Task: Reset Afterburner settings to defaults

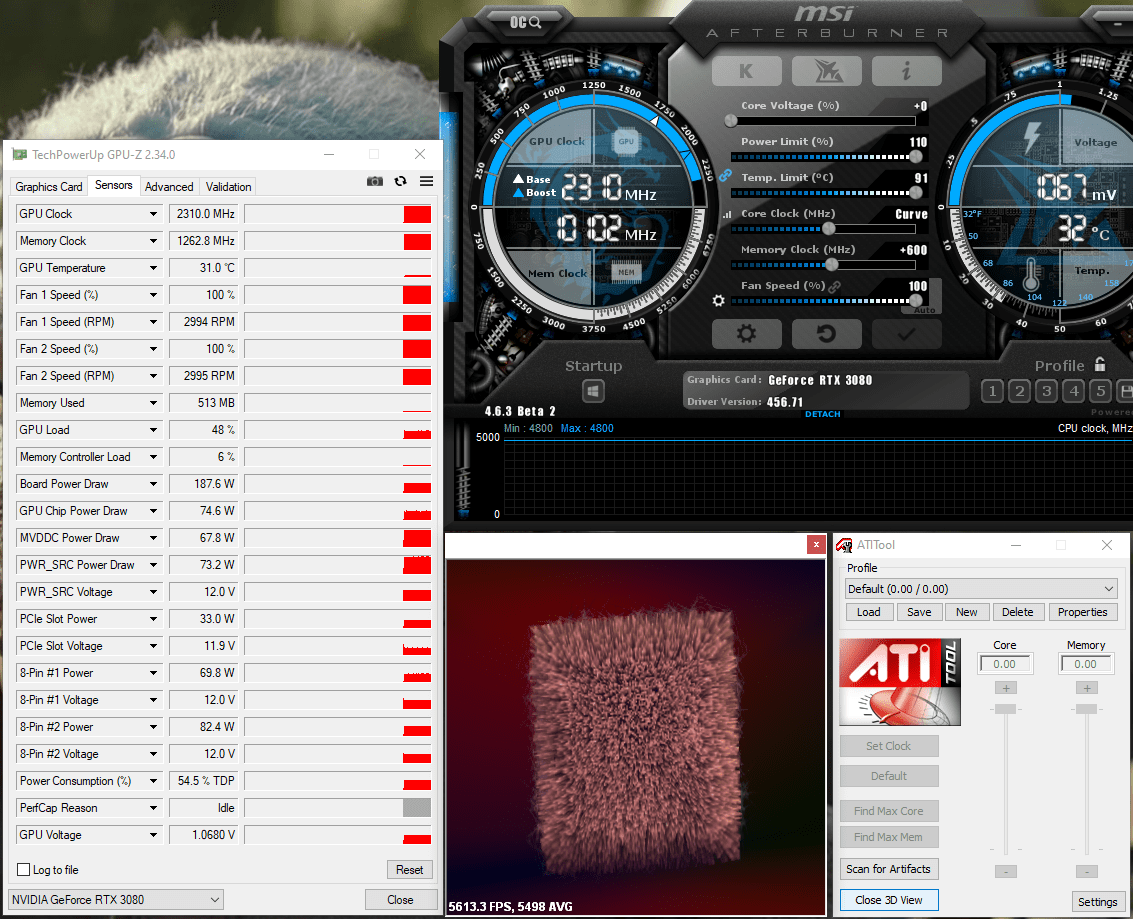Action: point(827,334)
